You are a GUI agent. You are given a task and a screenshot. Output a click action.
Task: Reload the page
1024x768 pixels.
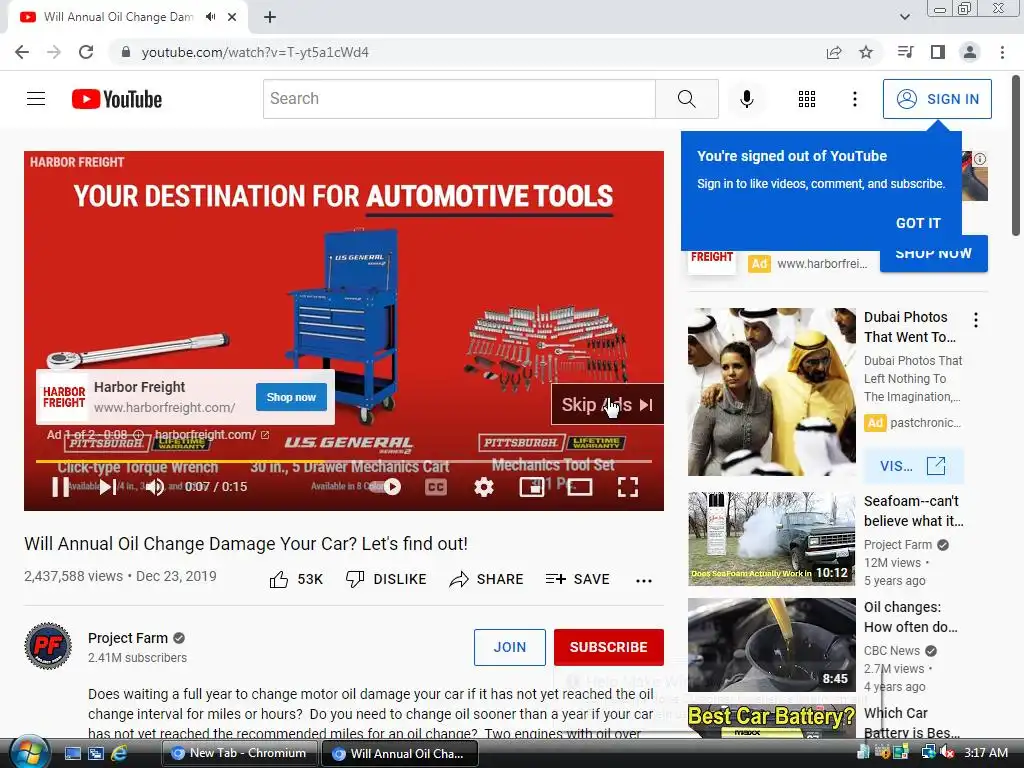coord(86,52)
